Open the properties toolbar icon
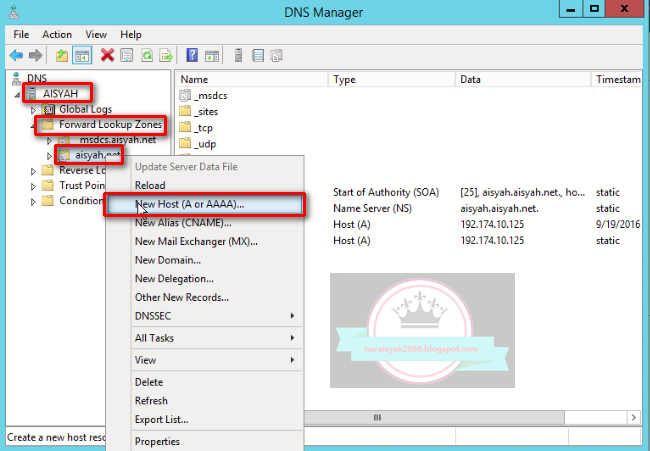The image size is (650, 451). [x=126, y=55]
